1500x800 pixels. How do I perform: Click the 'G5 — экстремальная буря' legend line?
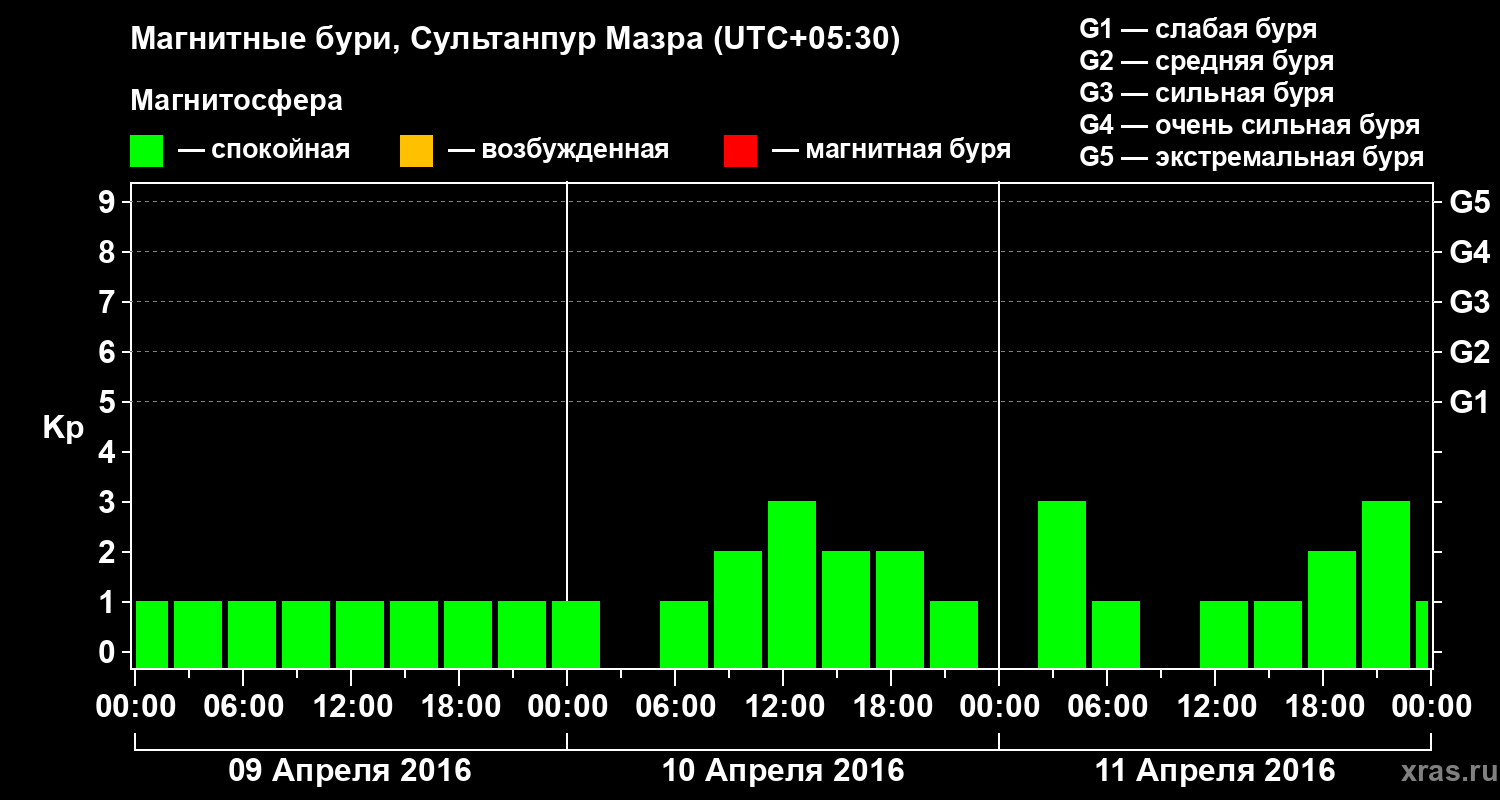coord(1252,157)
